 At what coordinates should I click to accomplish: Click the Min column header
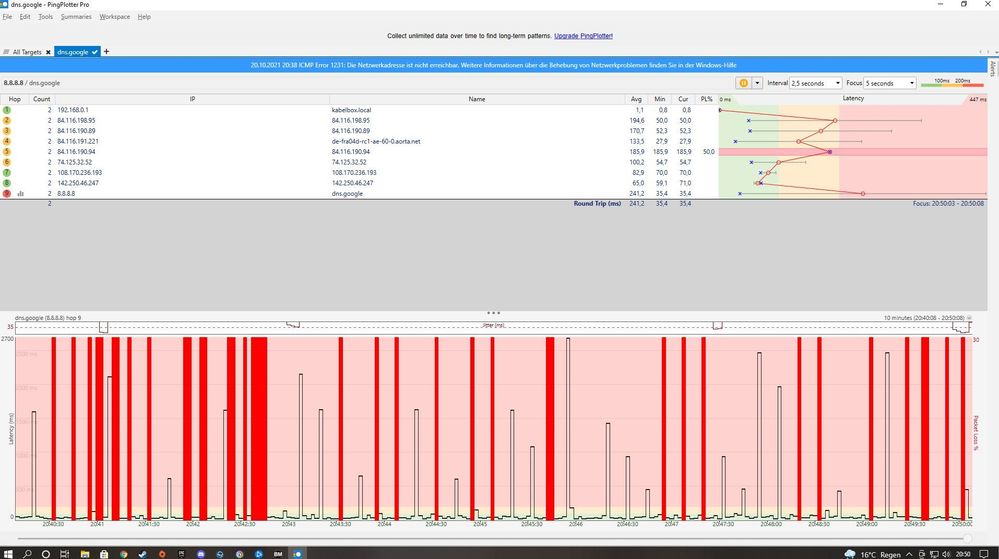tap(659, 99)
